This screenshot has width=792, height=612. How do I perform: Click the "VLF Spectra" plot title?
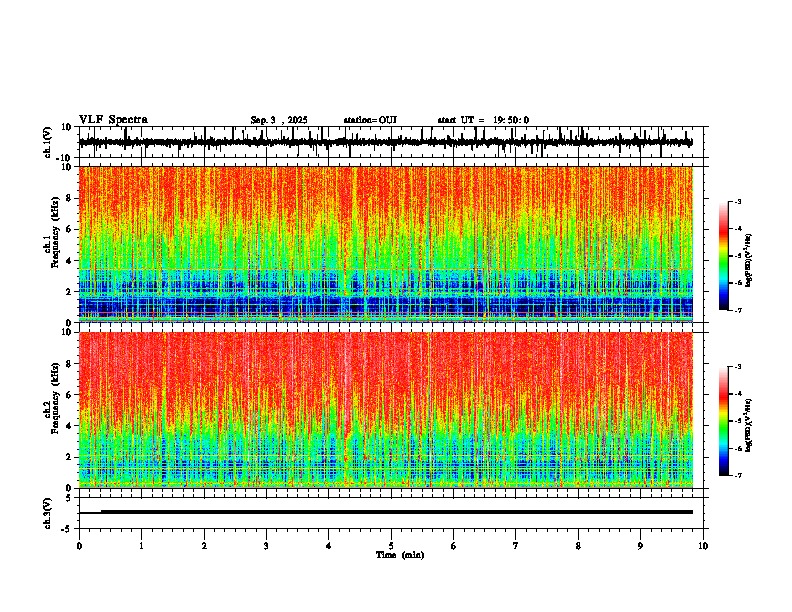click(113, 120)
